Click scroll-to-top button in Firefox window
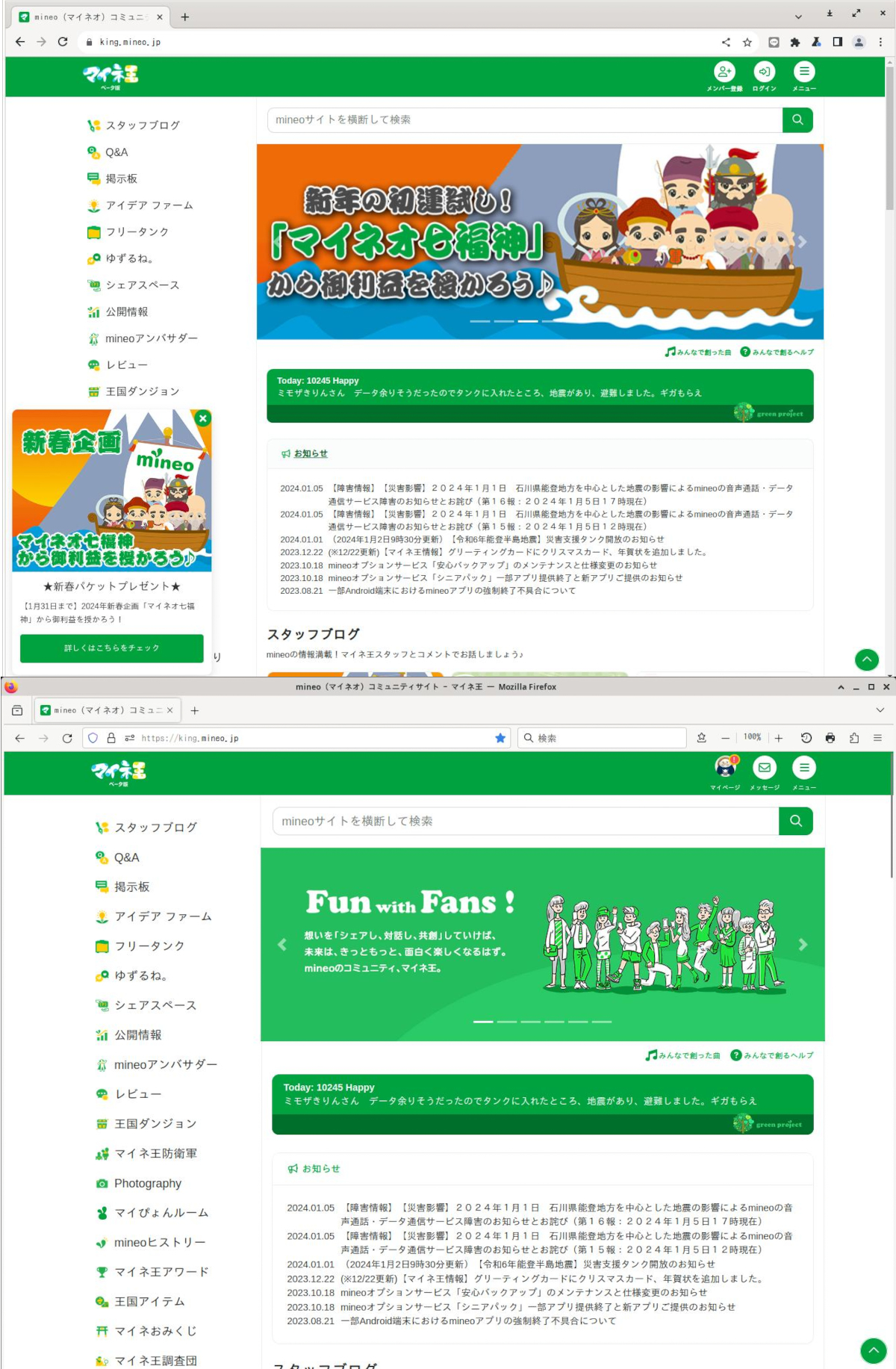896x1369 pixels. [x=874, y=1350]
